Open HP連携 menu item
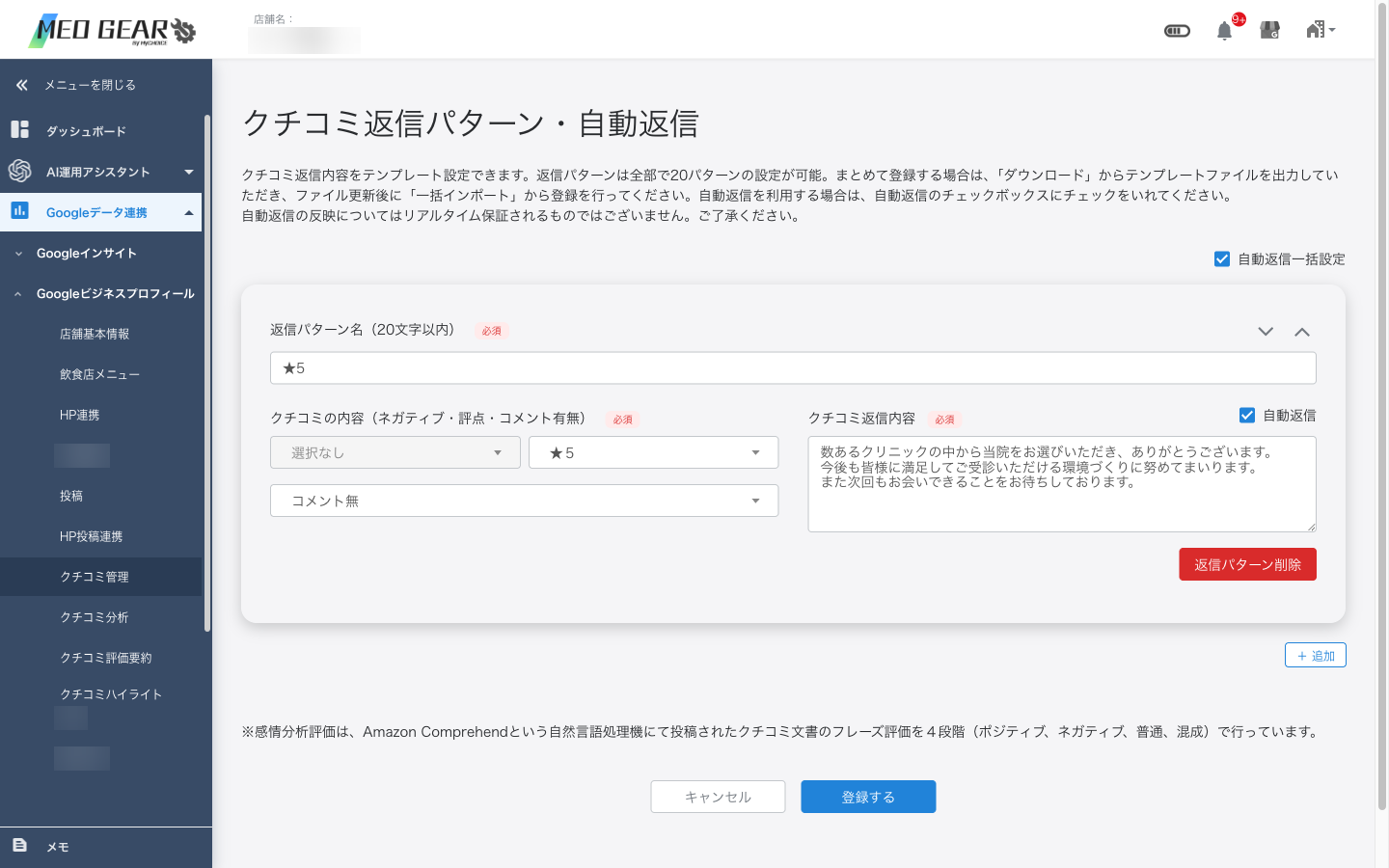This screenshot has width=1389, height=868. pyautogui.click(x=79, y=415)
